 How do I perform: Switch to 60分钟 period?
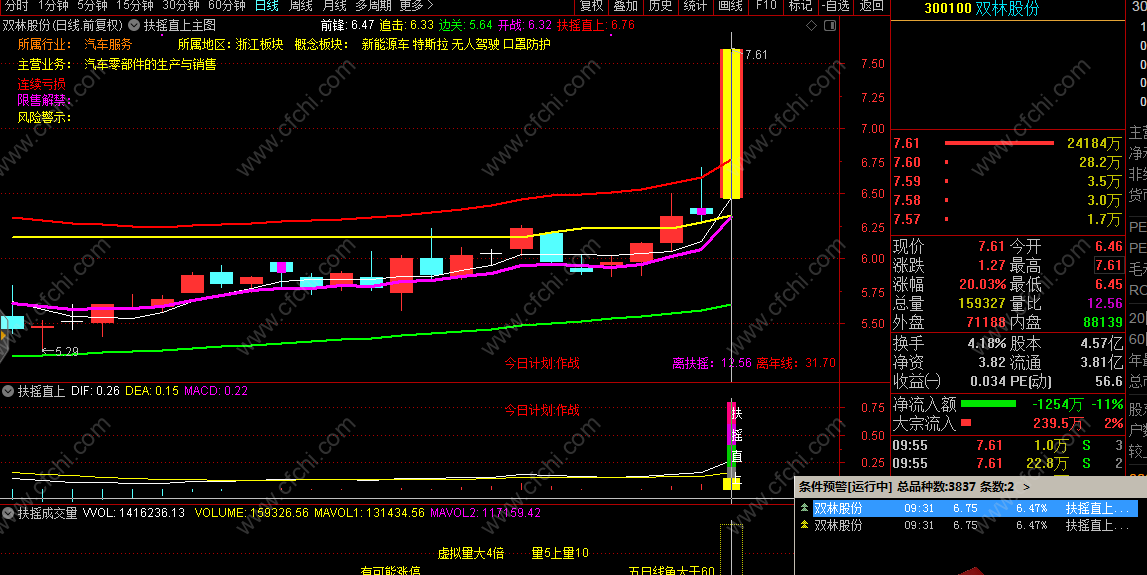[227, 6]
